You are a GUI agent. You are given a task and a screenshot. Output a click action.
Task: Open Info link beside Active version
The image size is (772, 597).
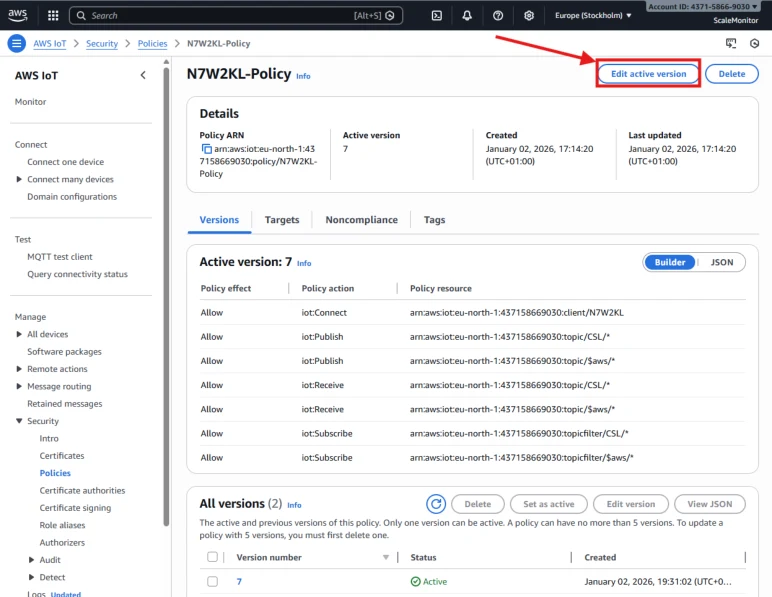coord(304,263)
